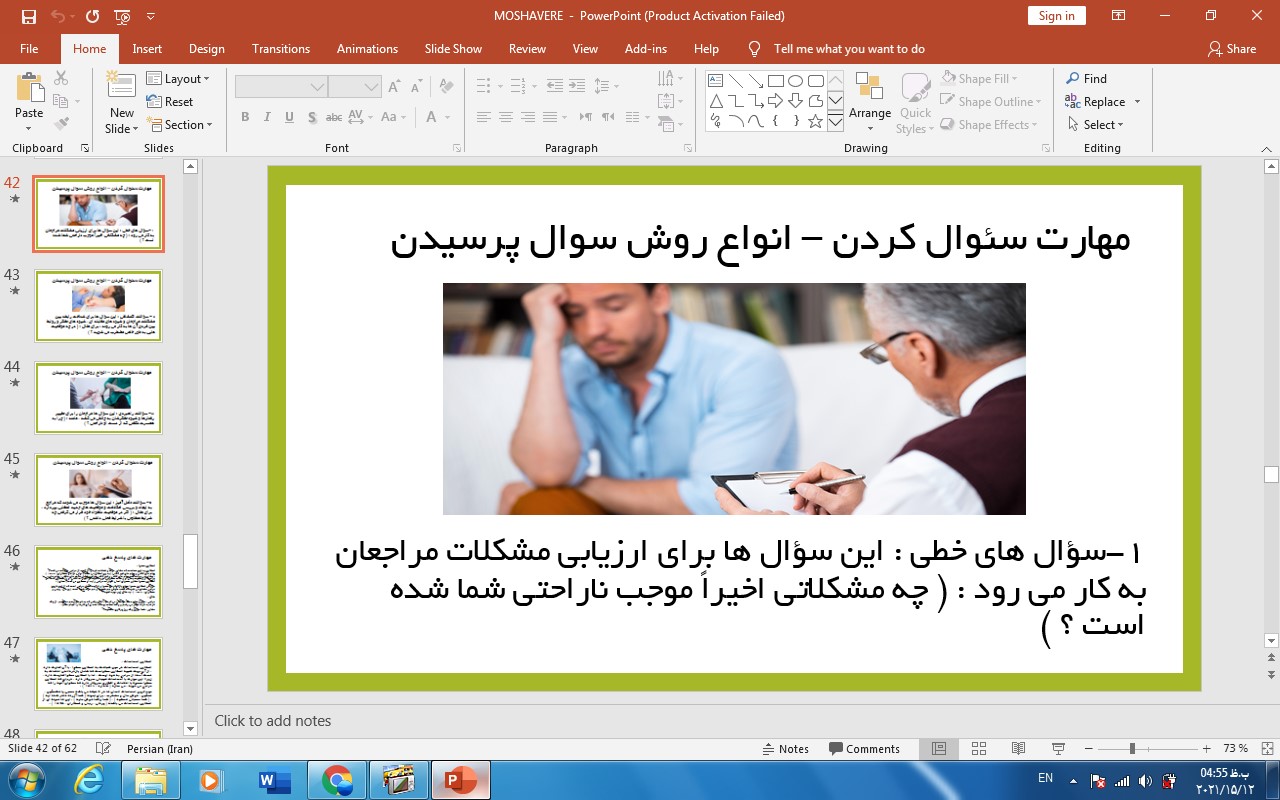Screen dimensions: 1280x800
Task: Select slide 45 thumbnail
Action: pos(98,490)
